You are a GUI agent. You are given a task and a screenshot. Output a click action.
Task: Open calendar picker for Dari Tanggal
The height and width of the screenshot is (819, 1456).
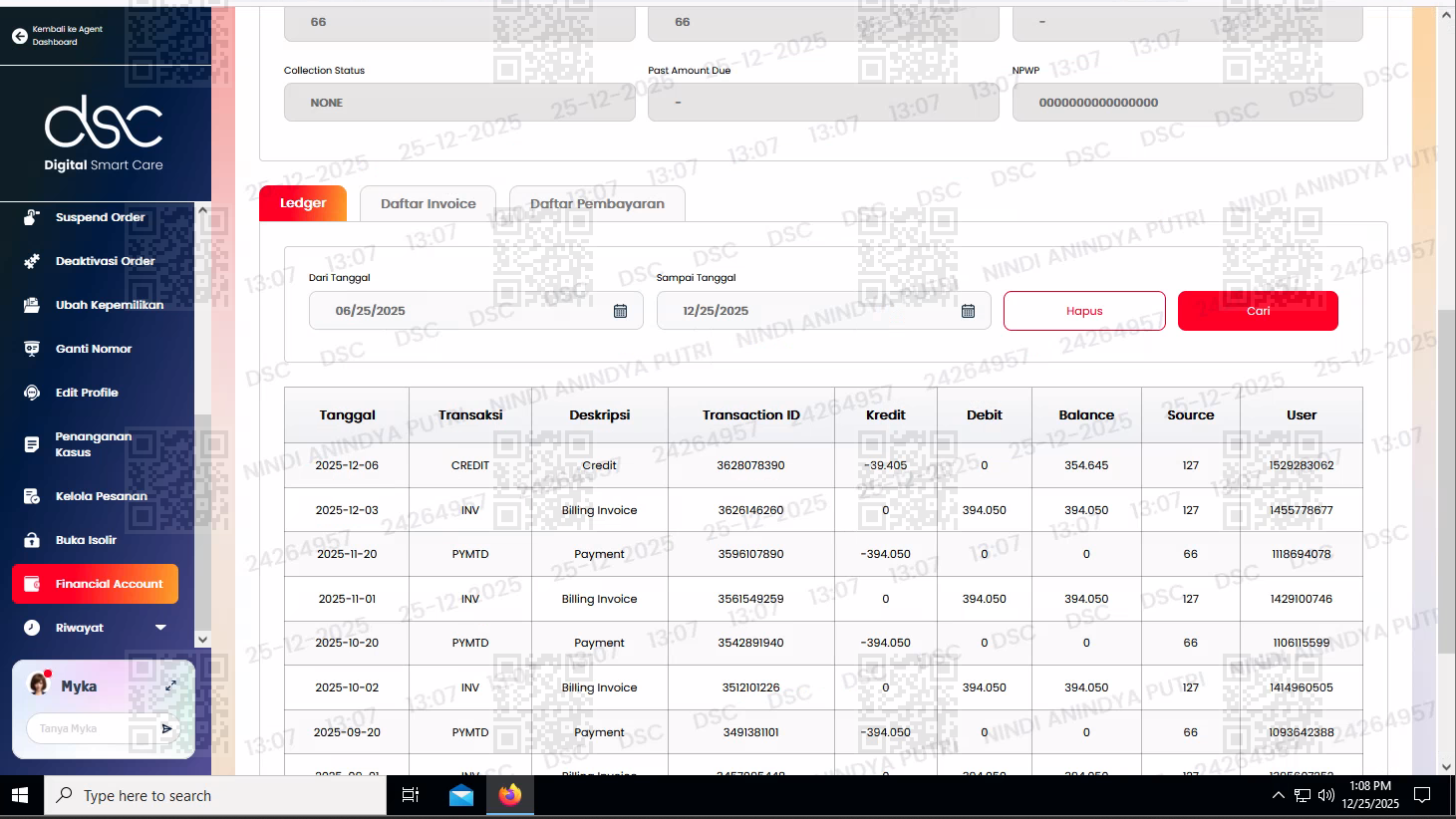point(620,311)
